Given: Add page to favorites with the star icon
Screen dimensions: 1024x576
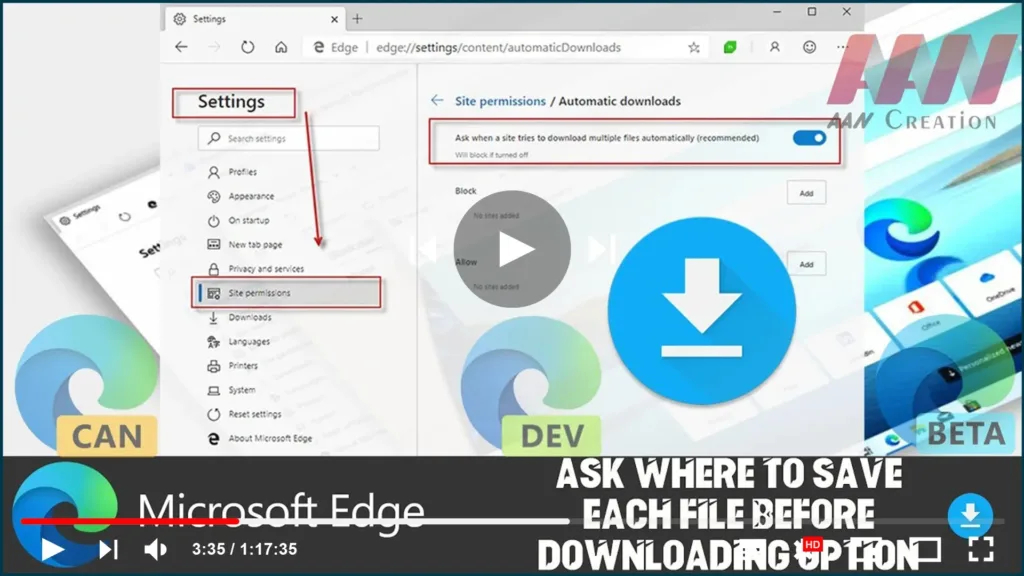Looking at the screenshot, I should tap(693, 47).
